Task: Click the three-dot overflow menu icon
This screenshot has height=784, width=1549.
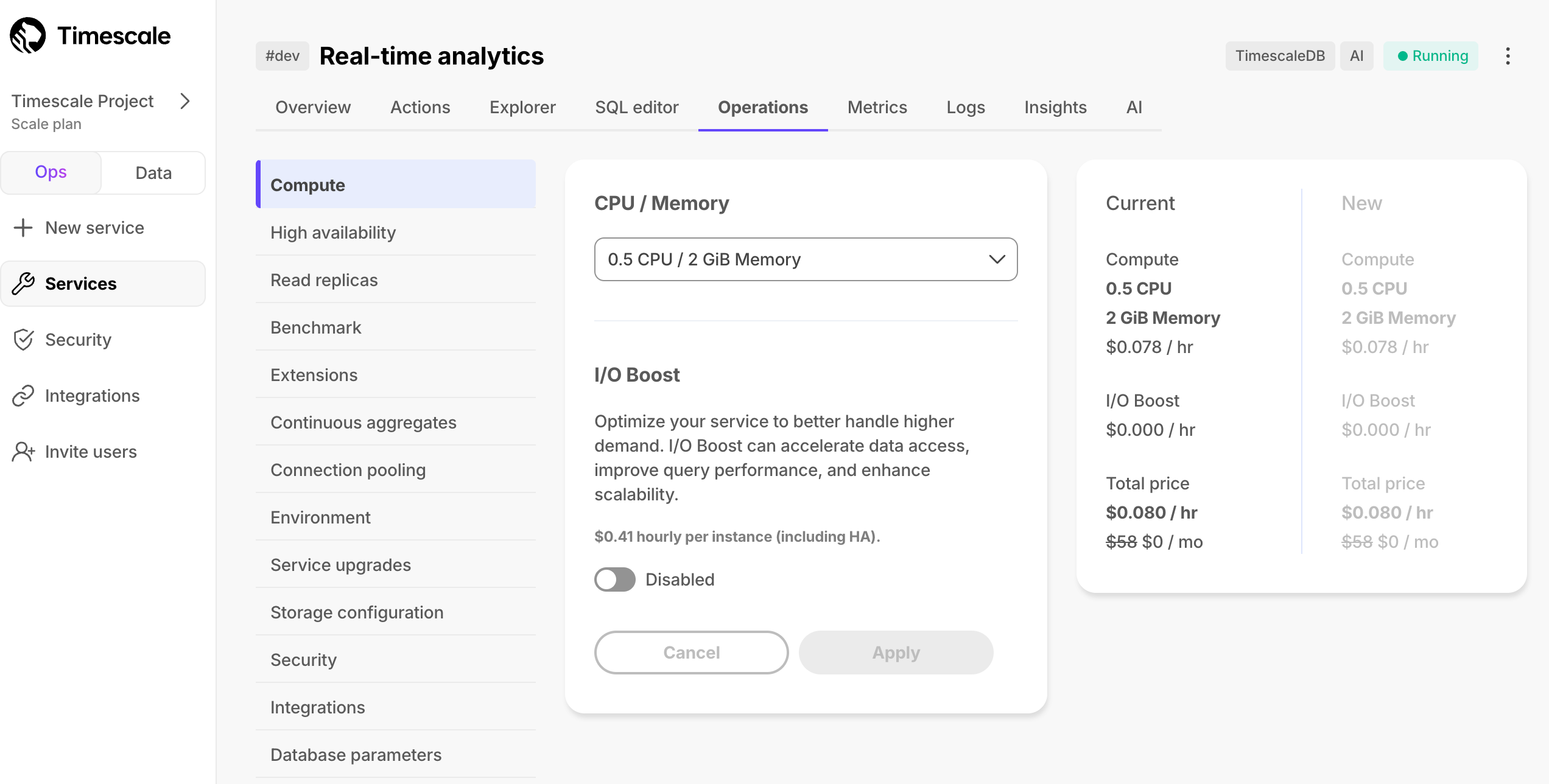Action: (1508, 56)
